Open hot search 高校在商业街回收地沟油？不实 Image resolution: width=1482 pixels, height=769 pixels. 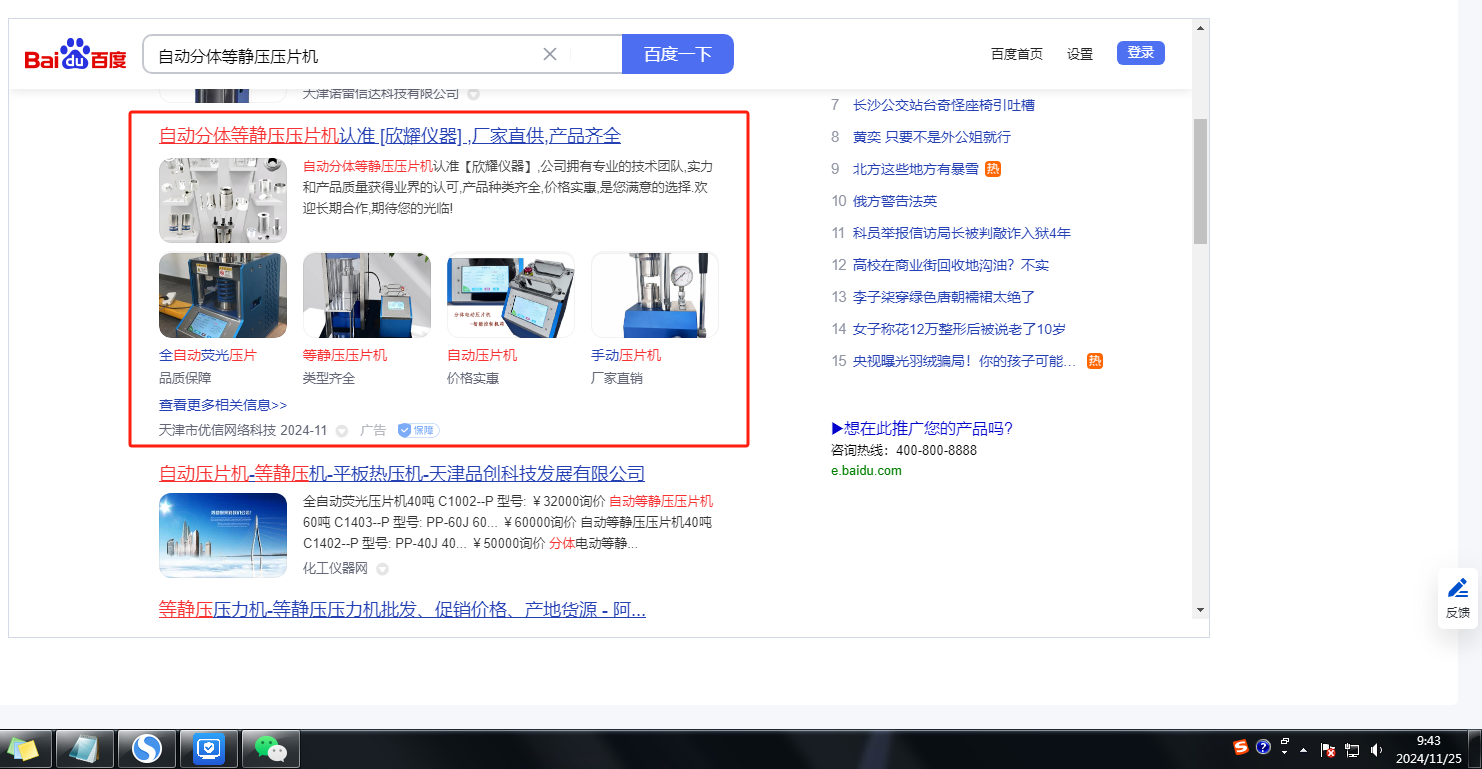click(x=951, y=265)
